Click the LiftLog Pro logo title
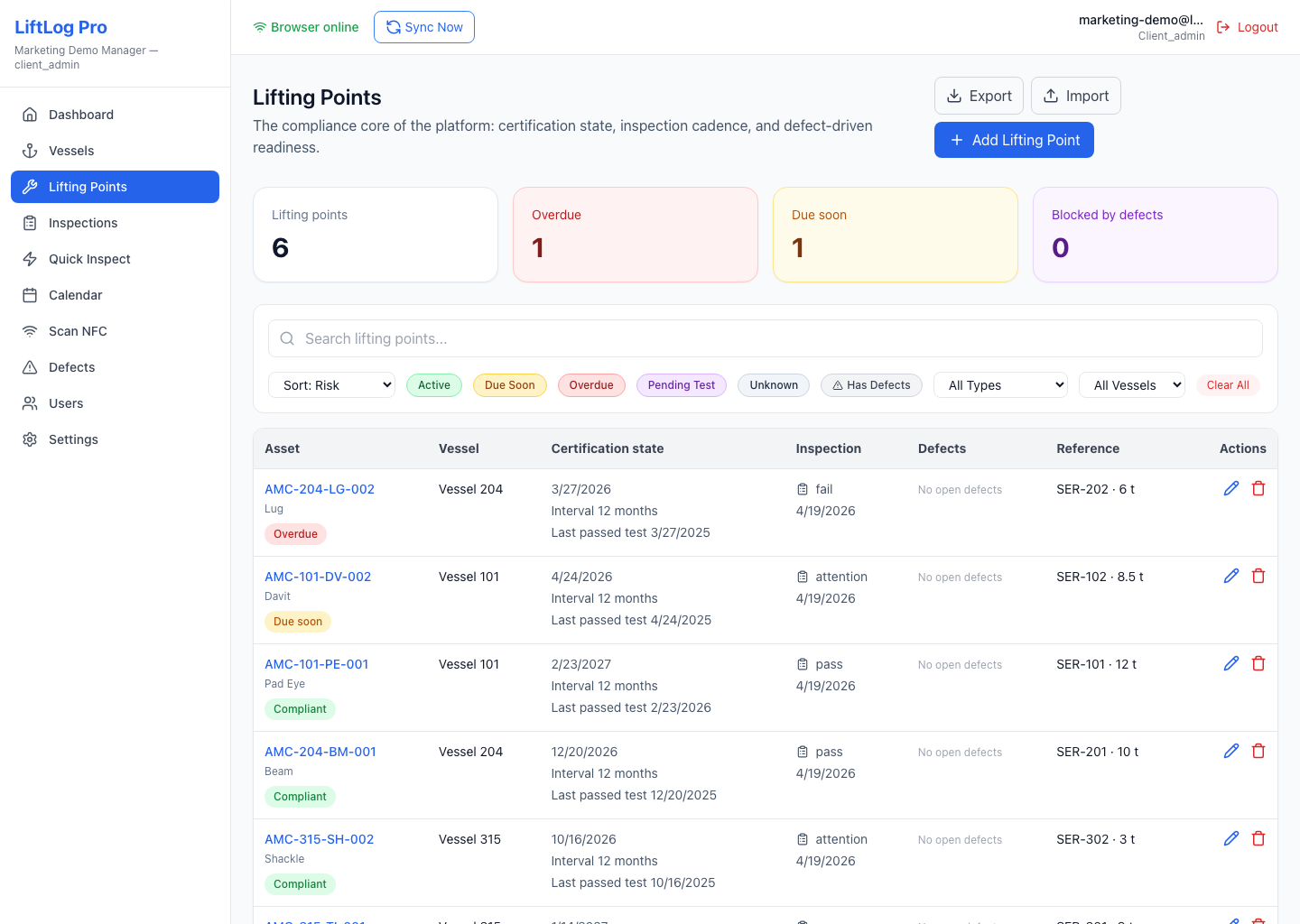 (x=60, y=27)
